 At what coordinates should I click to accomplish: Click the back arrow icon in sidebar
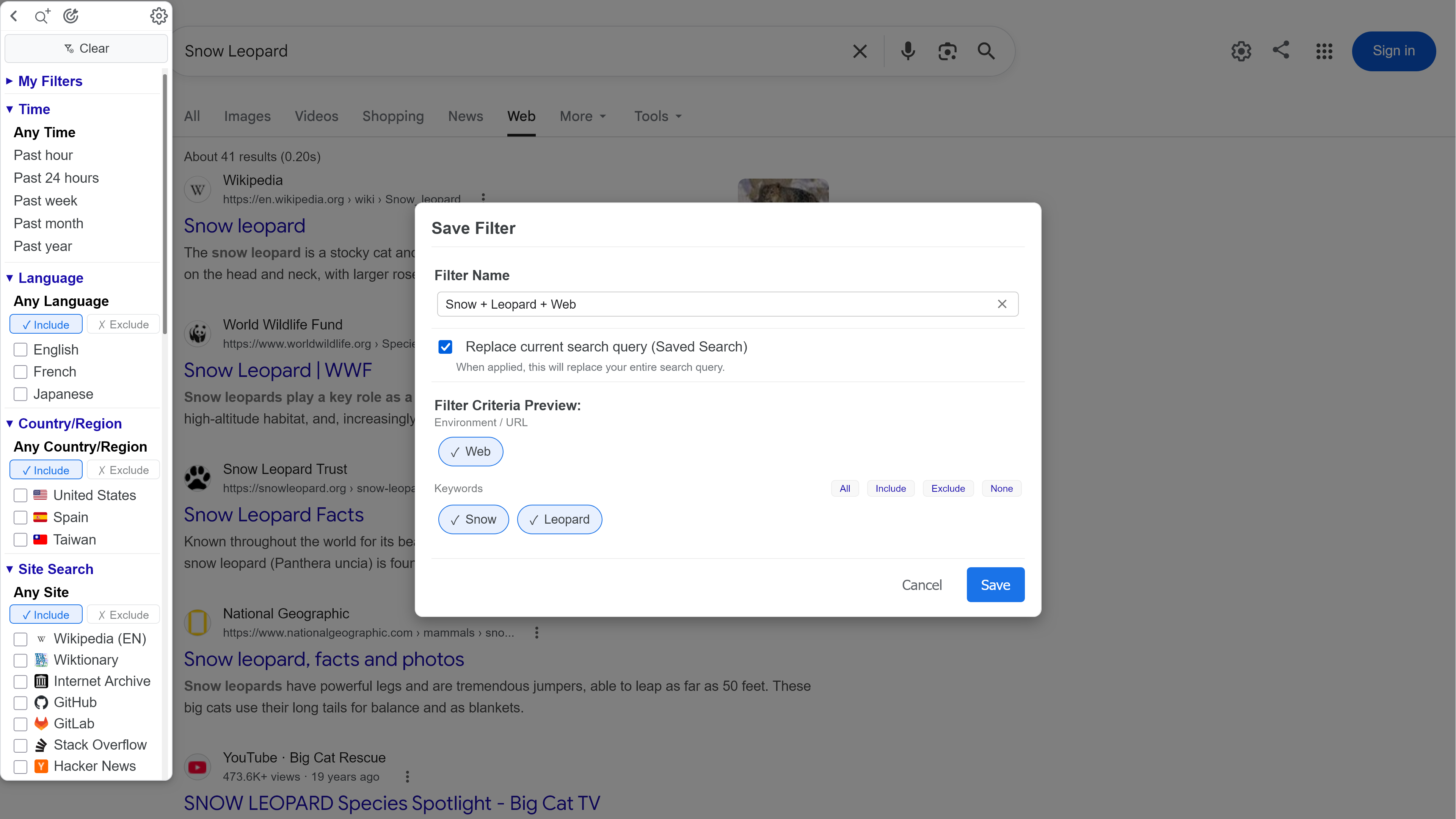(14, 16)
